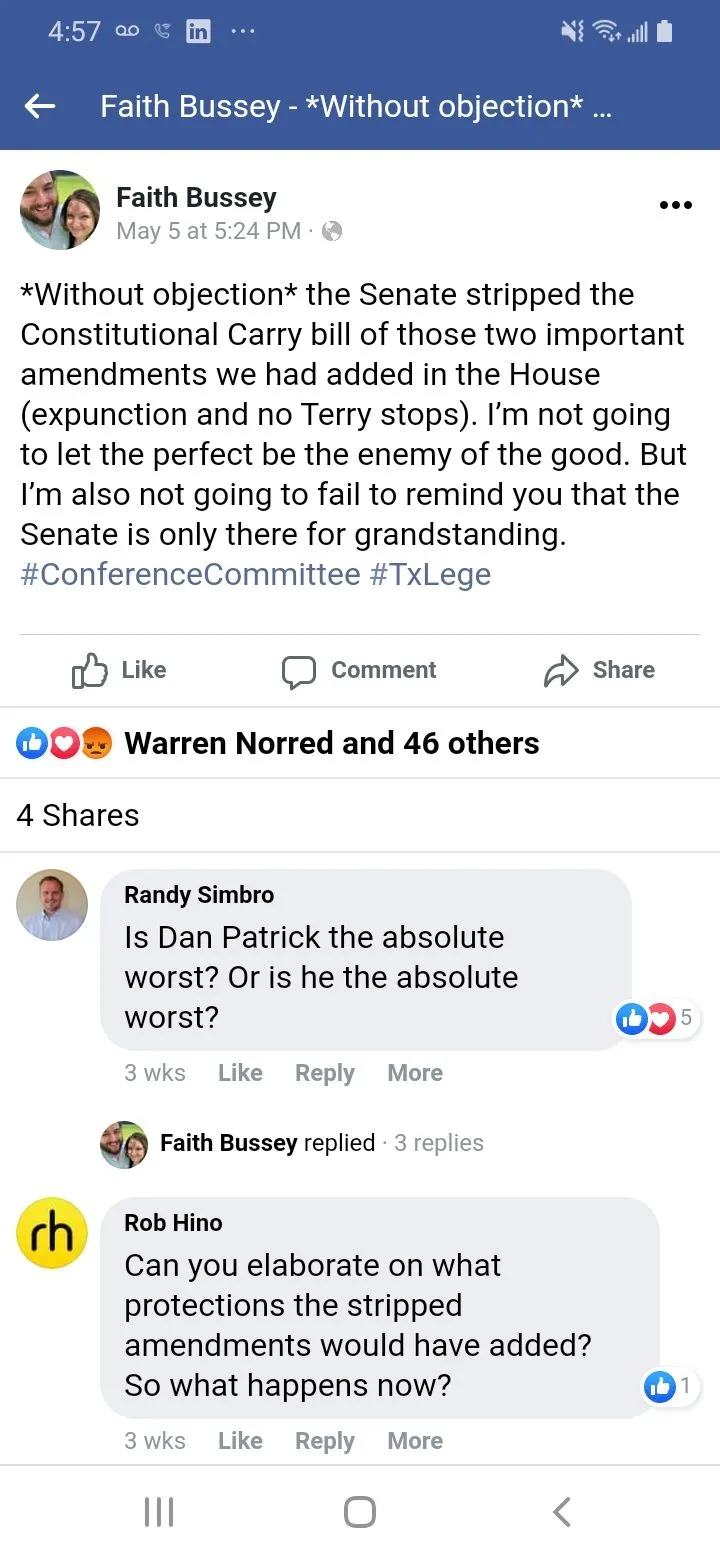Screen dimensions: 720x1560
Task: Open the #ConferenceCommittee hashtag
Action: click(190, 575)
